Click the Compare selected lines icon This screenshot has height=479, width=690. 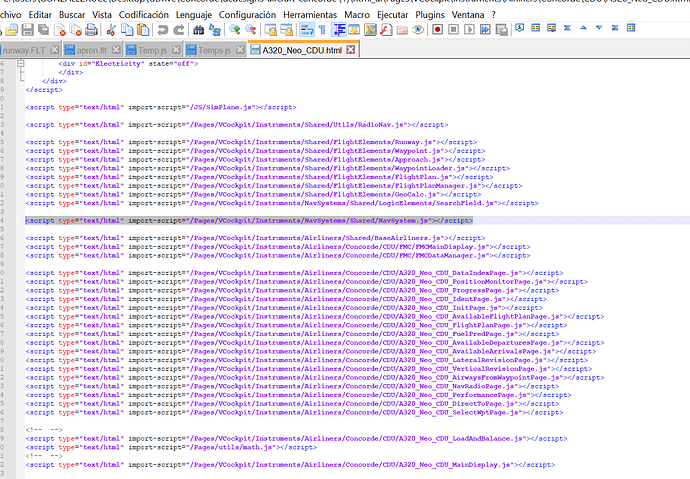click(x=551, y=28)
